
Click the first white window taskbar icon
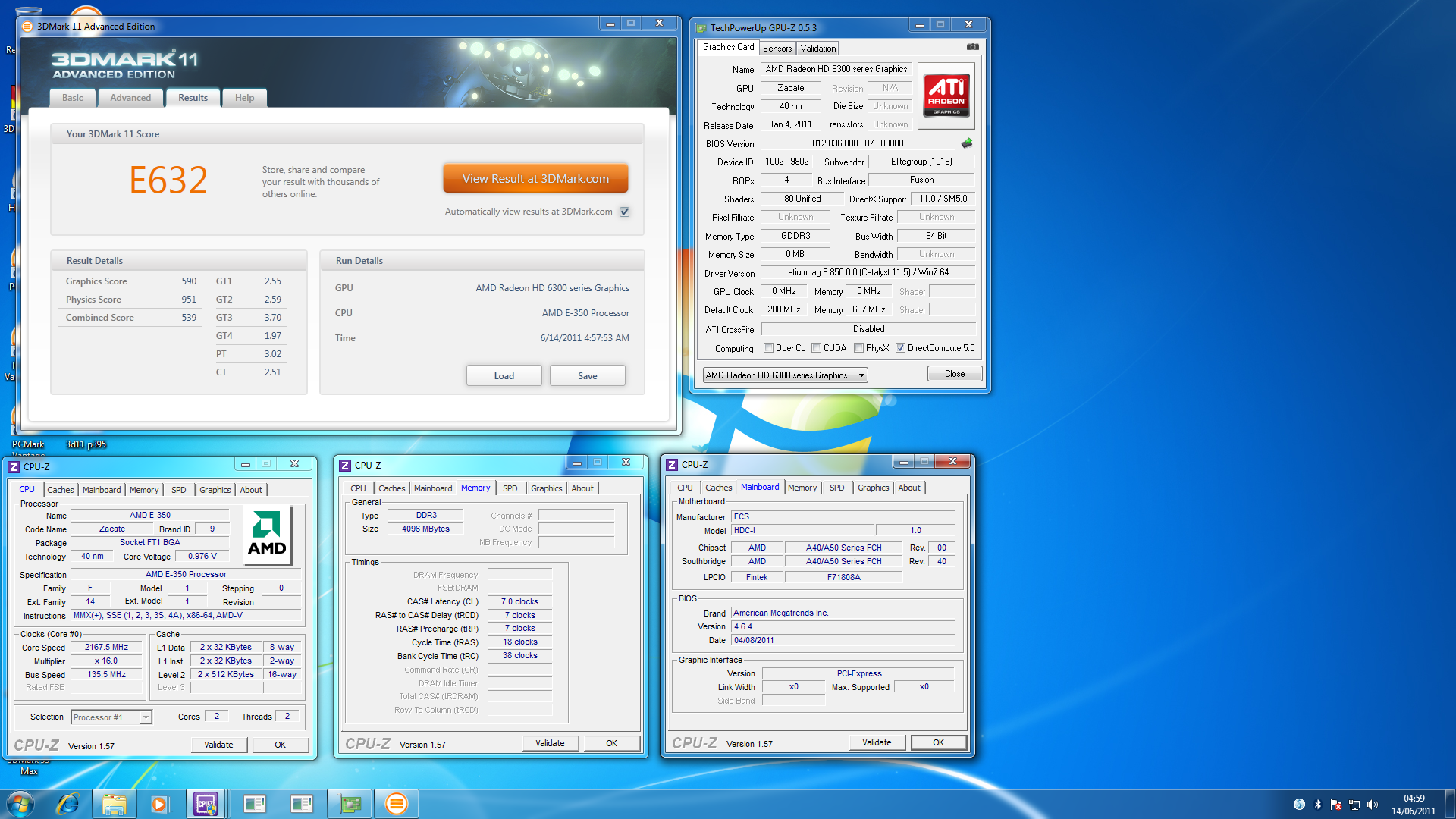255,804
